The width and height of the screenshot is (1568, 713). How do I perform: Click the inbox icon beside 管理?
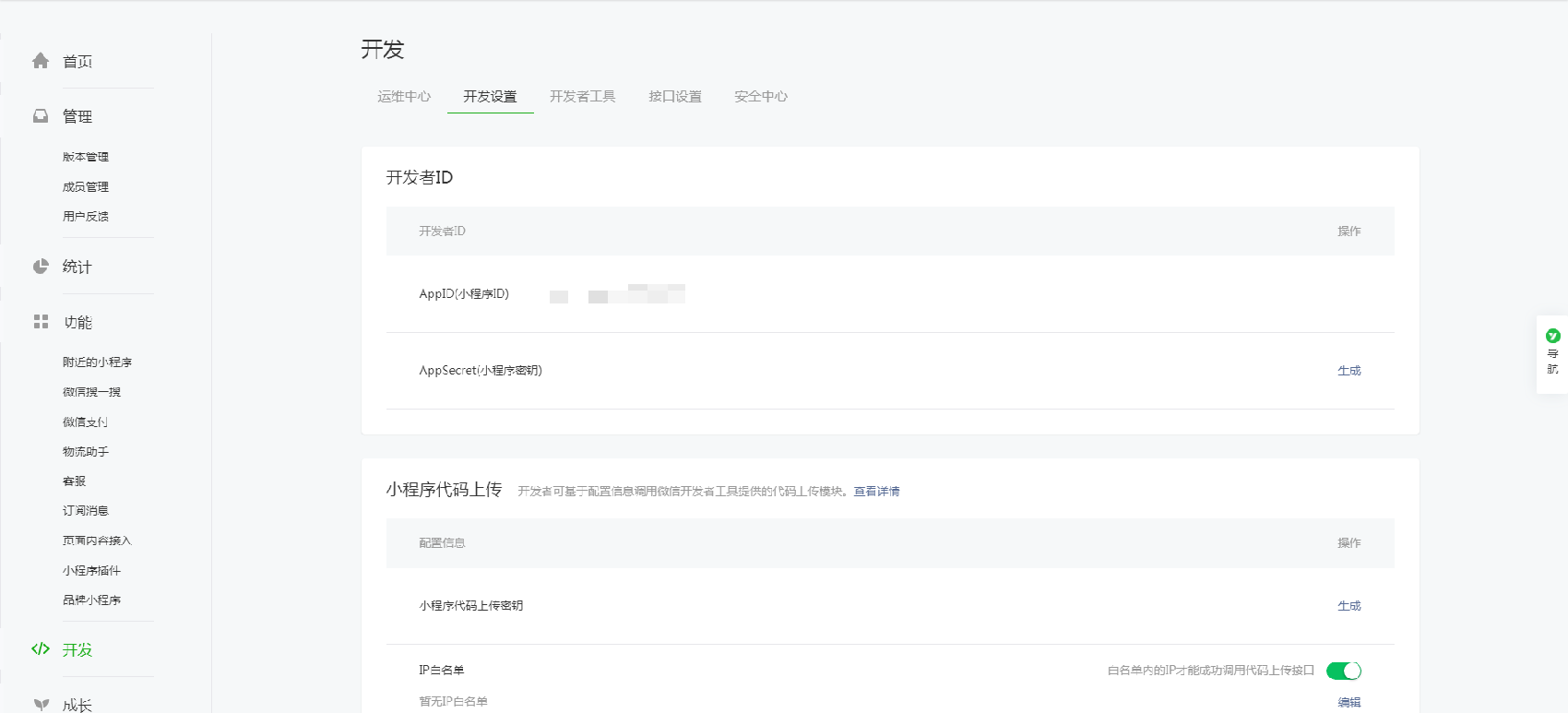pos(41,116)
